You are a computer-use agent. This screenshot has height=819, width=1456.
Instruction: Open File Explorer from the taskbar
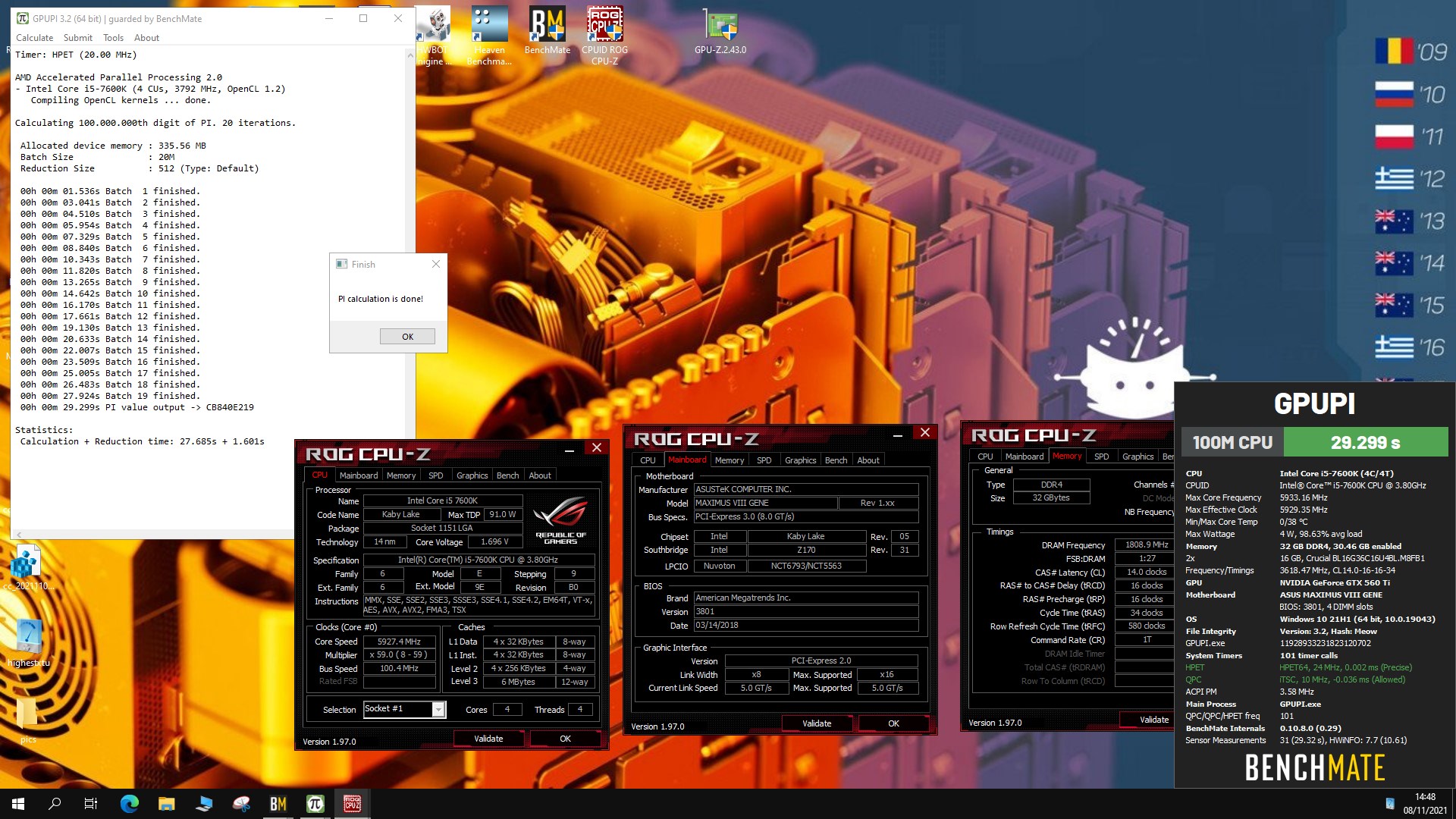(166, 804)
